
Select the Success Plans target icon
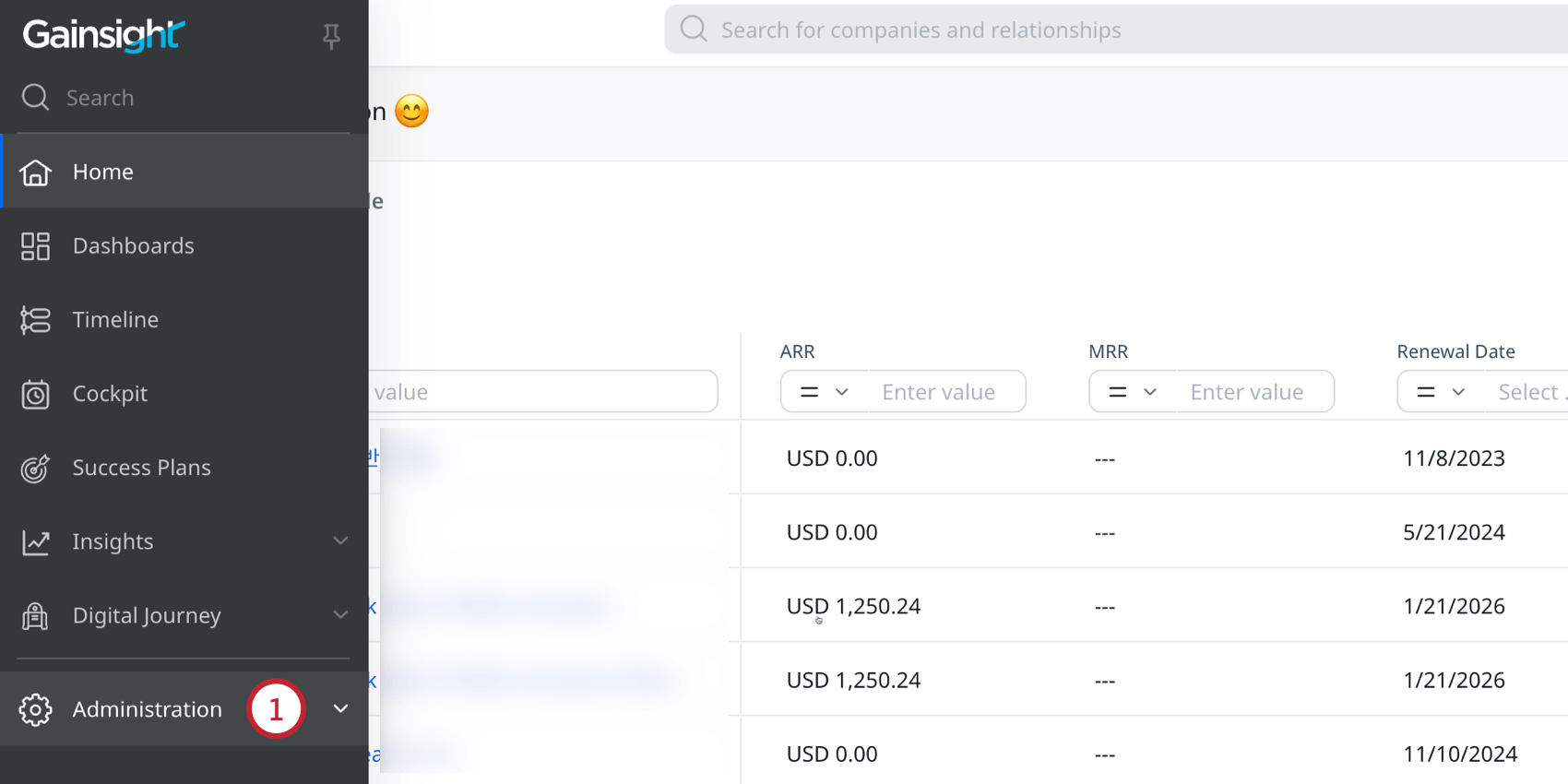(x=35, y=468)
